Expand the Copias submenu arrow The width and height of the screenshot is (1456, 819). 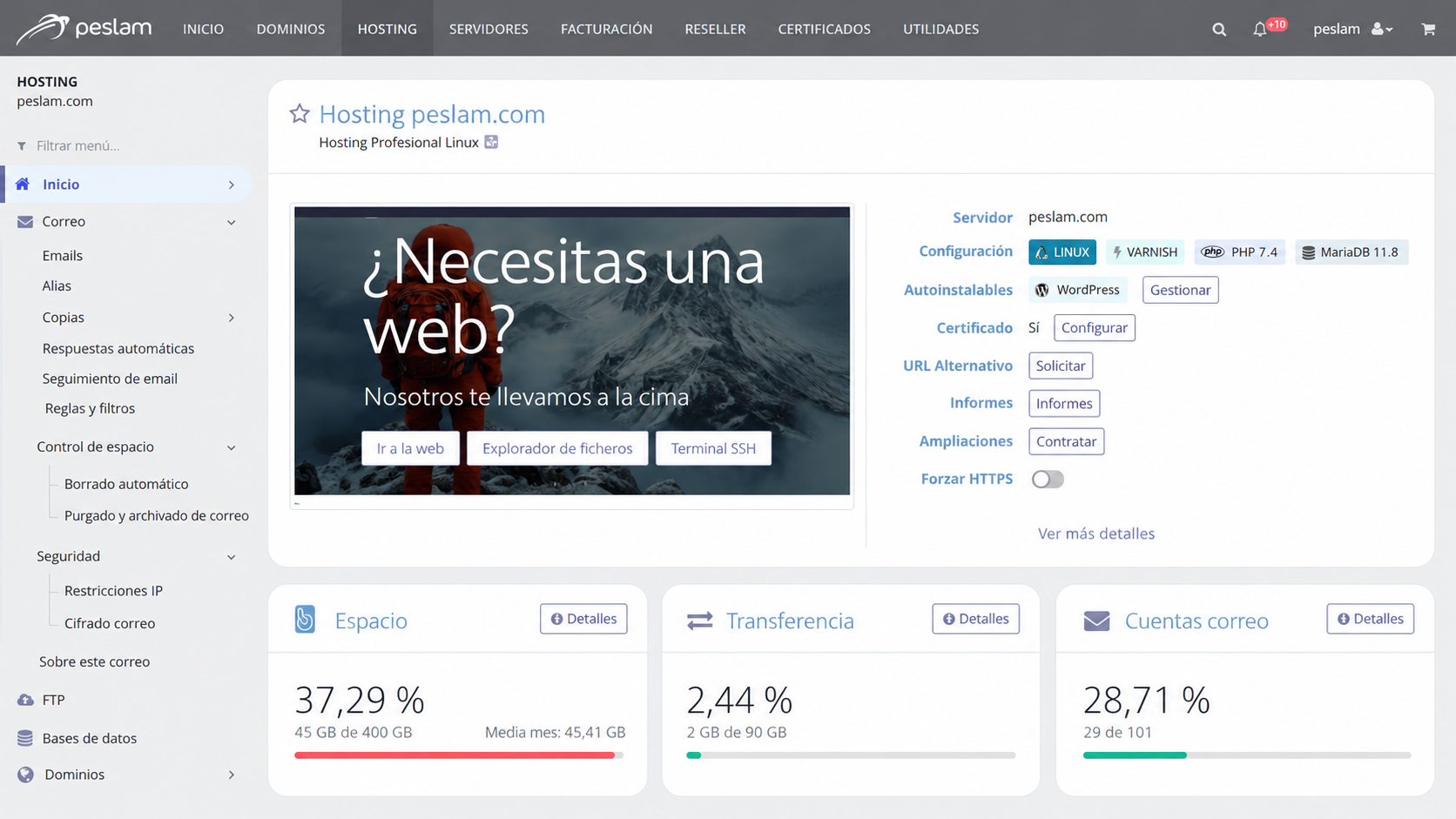[x=232, y=318]
